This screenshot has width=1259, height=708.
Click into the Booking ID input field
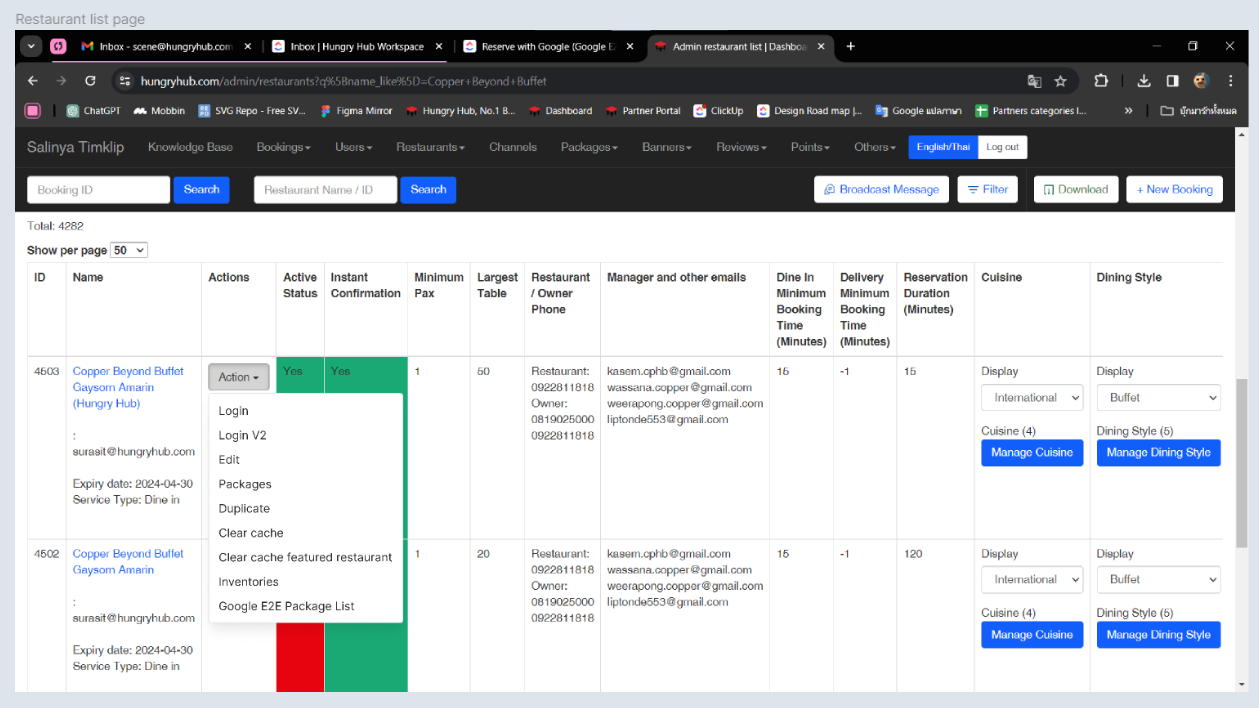[98, 190]
